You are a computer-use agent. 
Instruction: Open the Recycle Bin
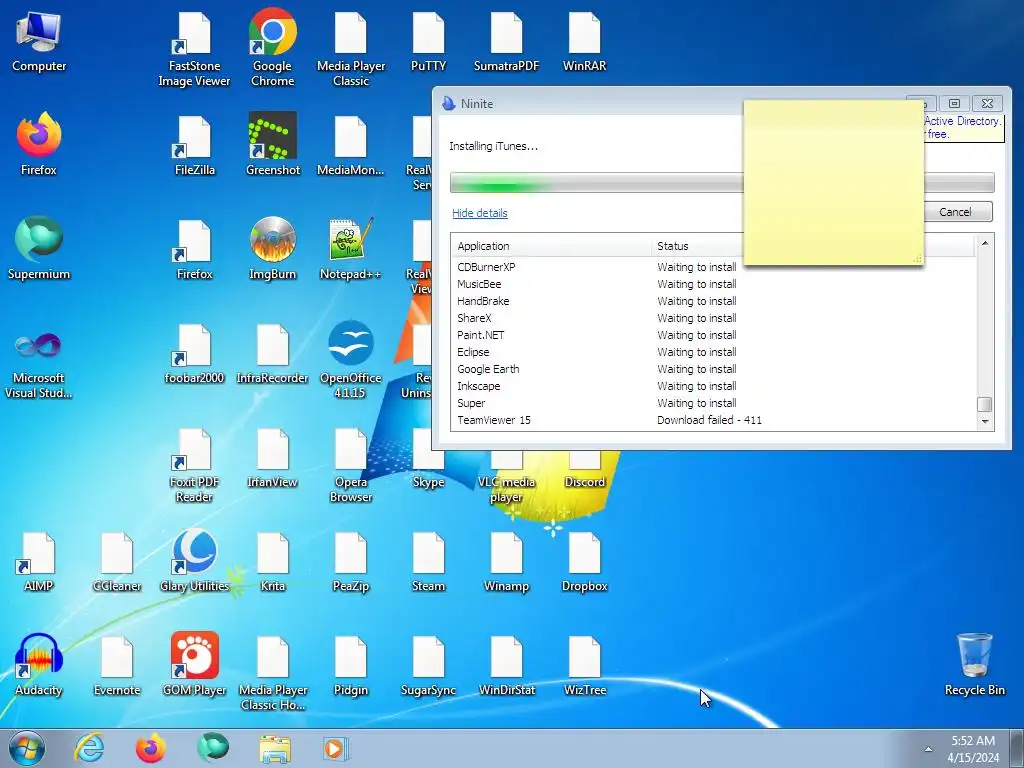(974, 665)
